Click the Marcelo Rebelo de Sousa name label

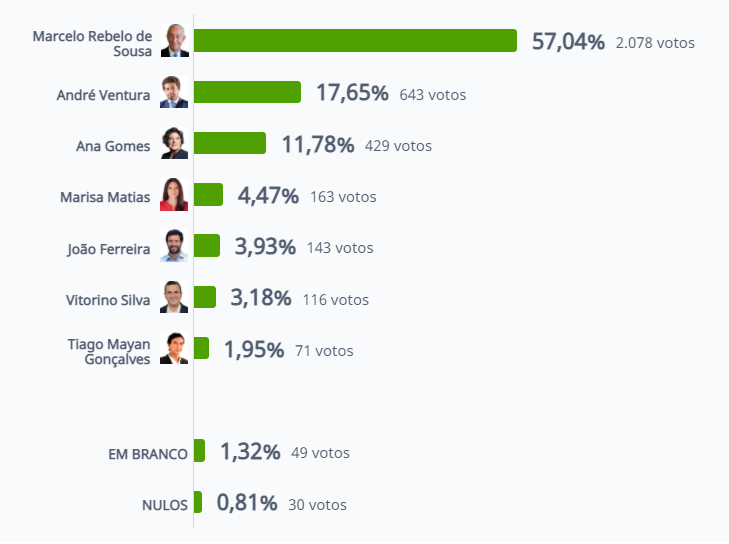(x=92, y=44)
